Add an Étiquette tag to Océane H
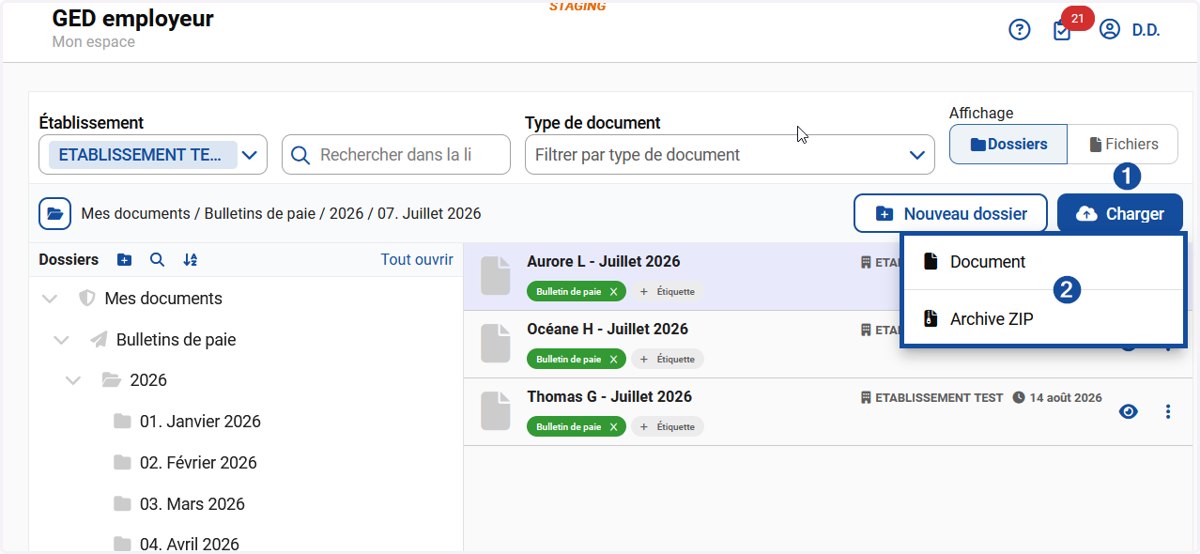 667,359
